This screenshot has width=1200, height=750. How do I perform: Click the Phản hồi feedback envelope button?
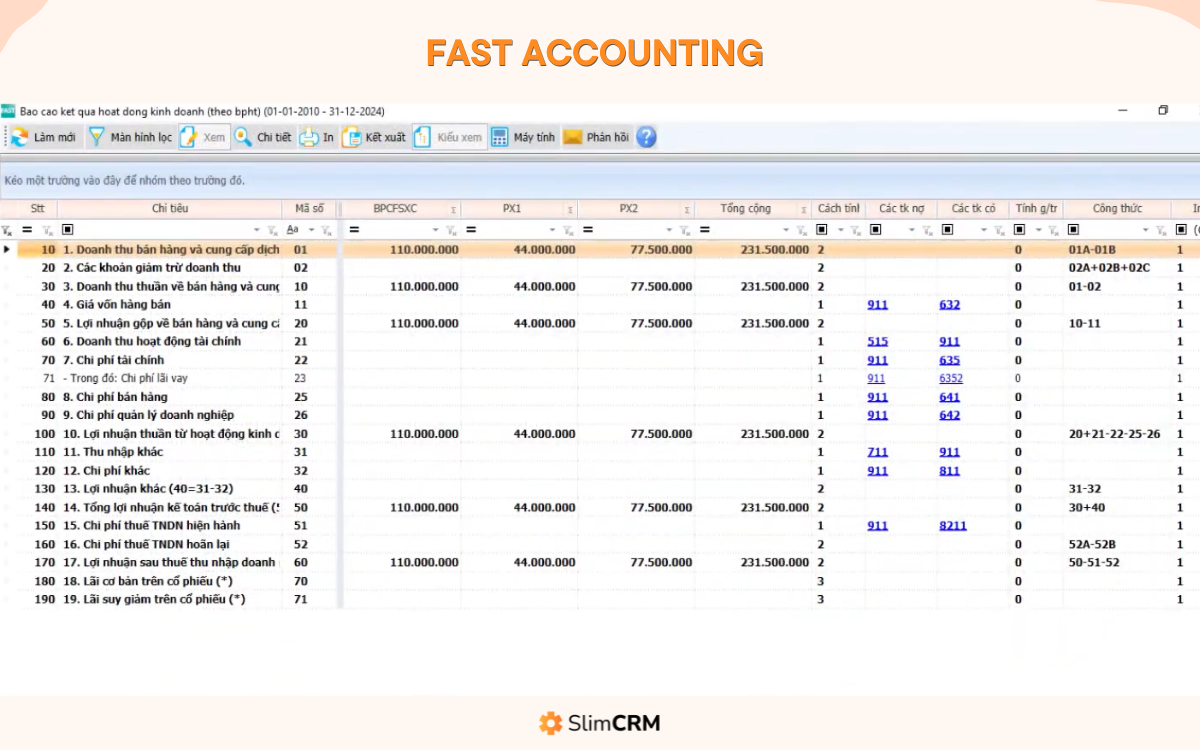[597, 137]
